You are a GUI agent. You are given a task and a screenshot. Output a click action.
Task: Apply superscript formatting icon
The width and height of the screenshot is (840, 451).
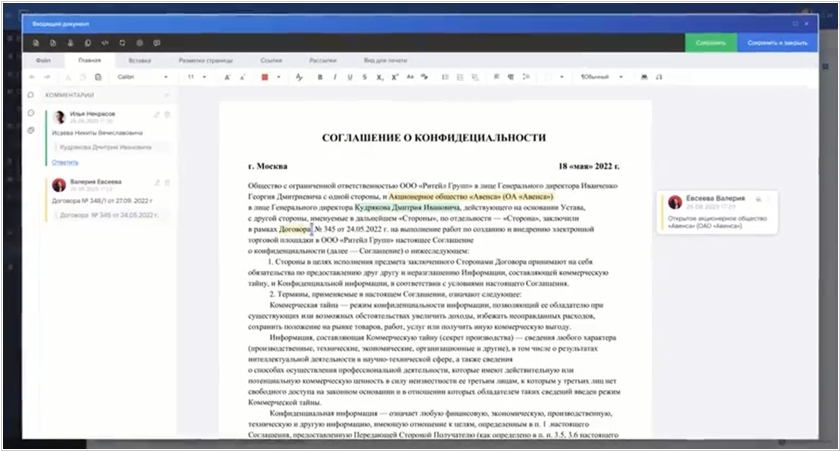(x=395, y=77)
